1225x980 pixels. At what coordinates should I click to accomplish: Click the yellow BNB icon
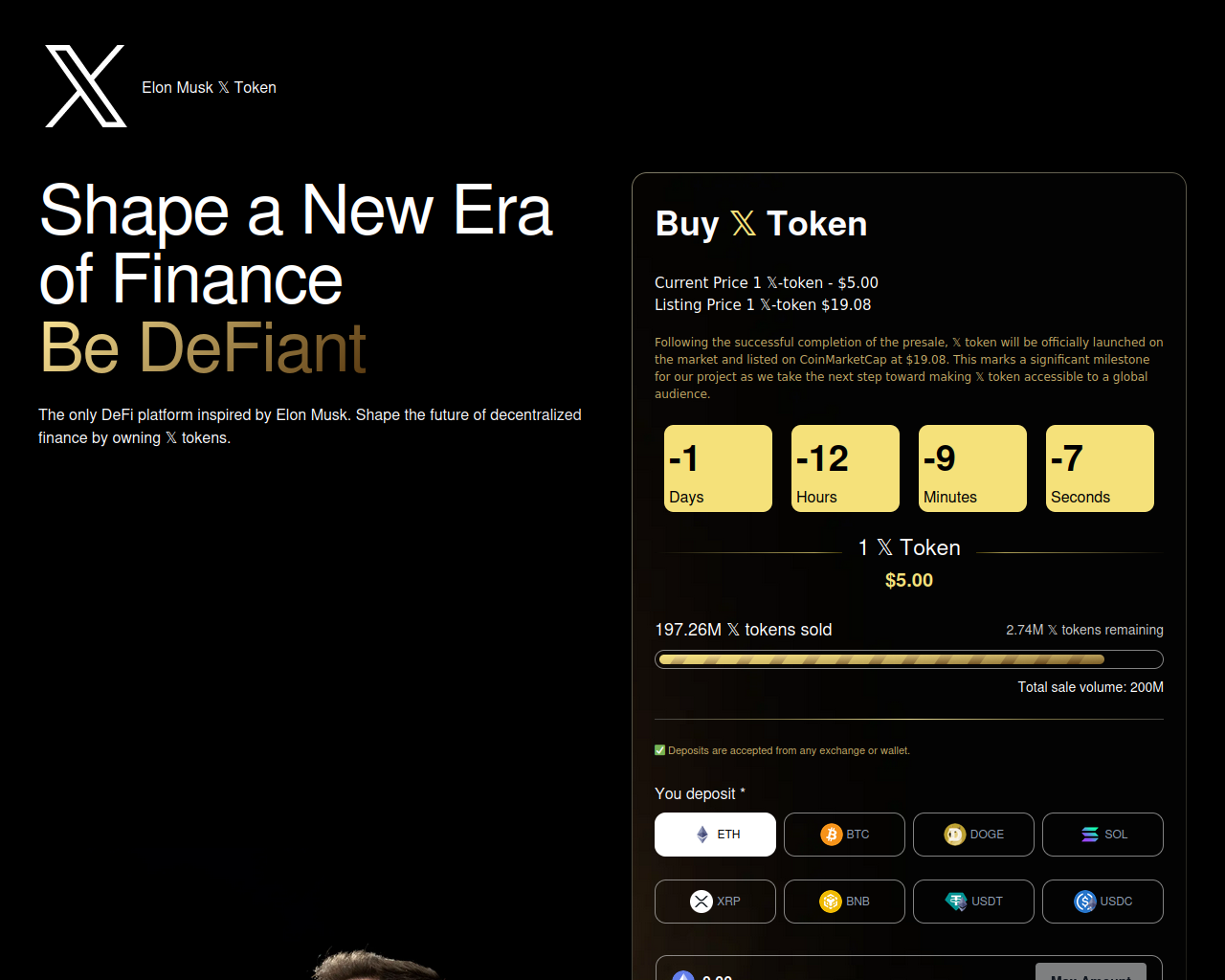(831, 902)
